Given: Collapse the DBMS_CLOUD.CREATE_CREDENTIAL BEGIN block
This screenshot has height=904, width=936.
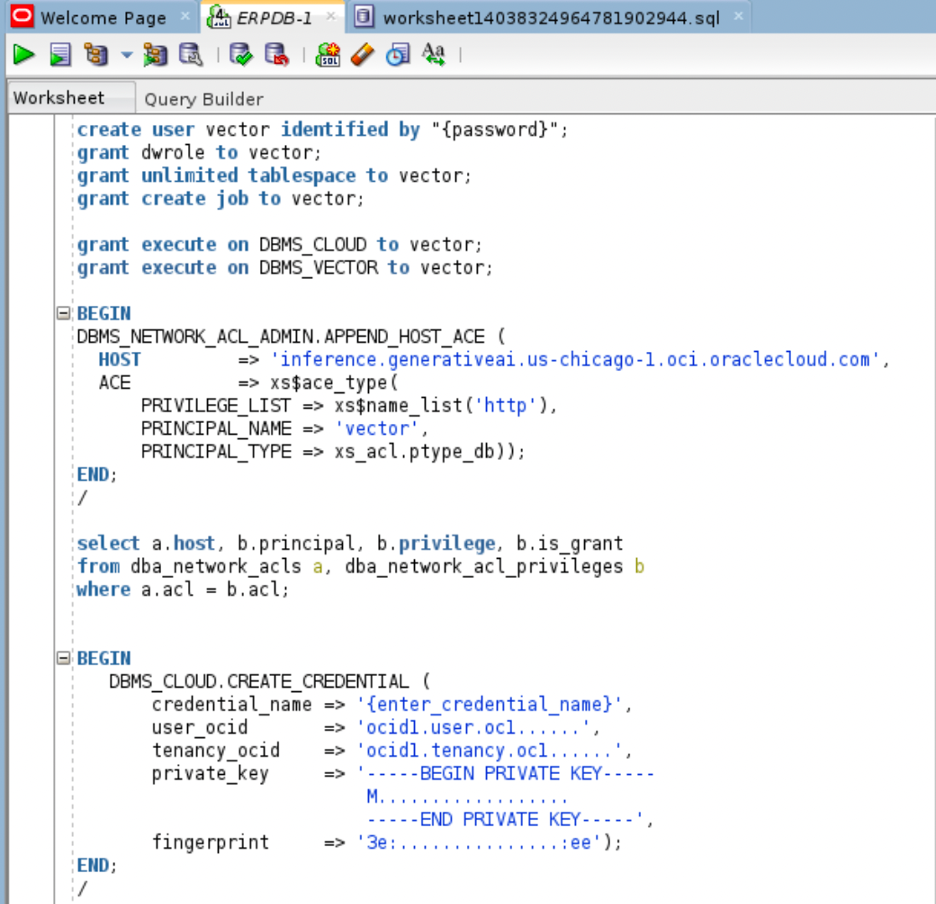Looking at the screenshot, I should point(63,658).
